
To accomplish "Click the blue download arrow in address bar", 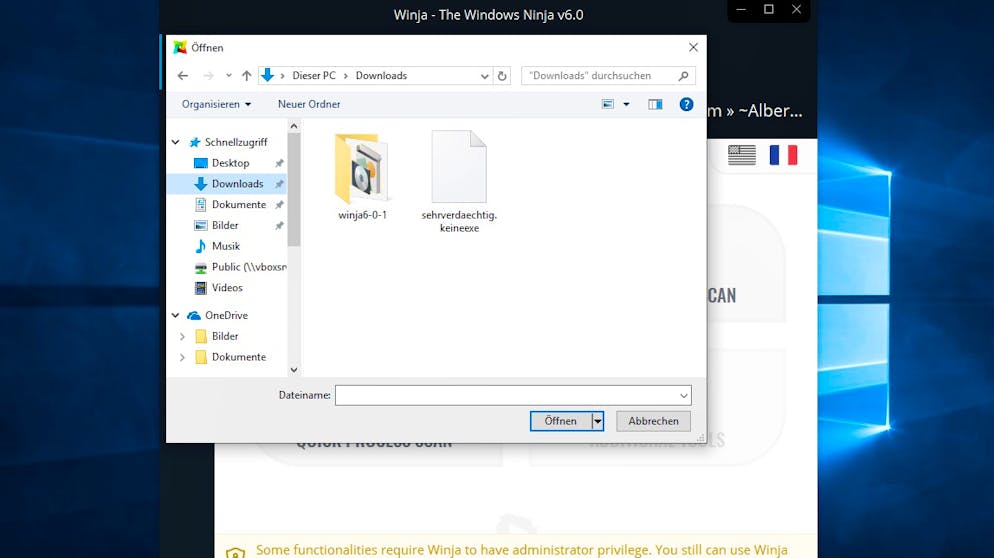I will point(268,75).
